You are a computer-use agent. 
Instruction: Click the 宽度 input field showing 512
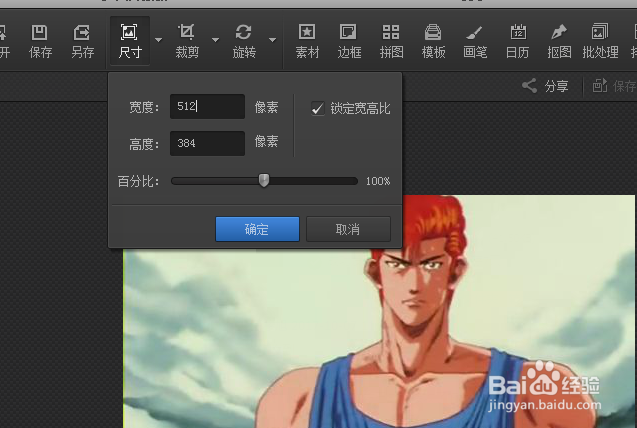pyautogui.click(x=207, y=106)
